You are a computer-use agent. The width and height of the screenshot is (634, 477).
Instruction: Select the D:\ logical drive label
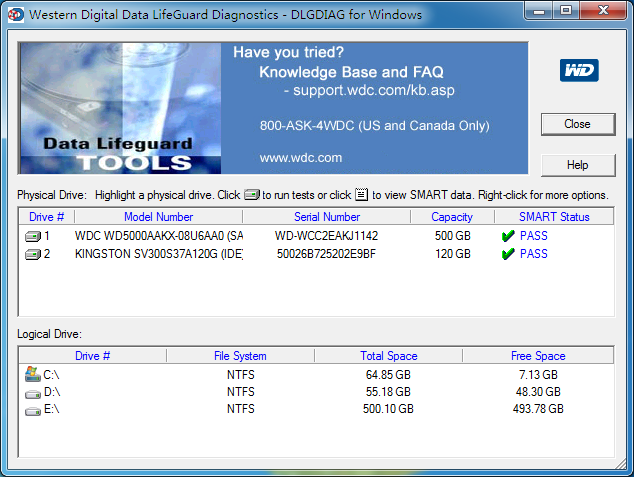click(52, 392)
